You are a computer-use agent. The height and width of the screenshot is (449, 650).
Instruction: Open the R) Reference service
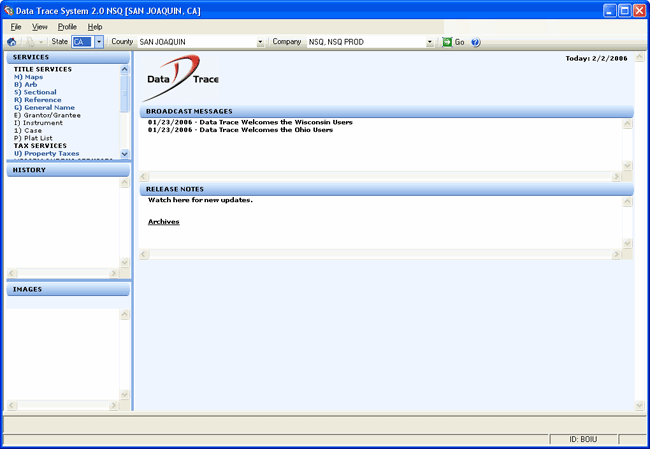pos(37,100)
